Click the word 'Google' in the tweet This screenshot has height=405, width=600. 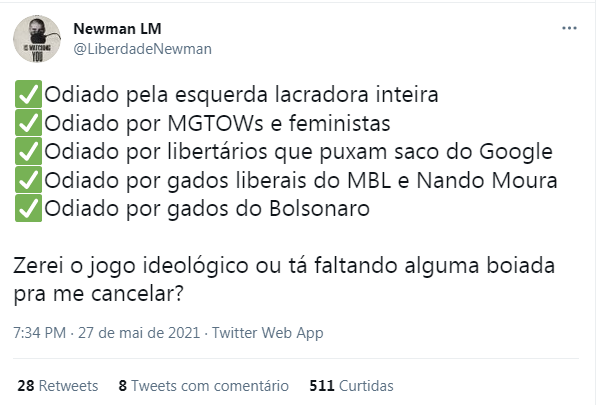click(516, 152)
